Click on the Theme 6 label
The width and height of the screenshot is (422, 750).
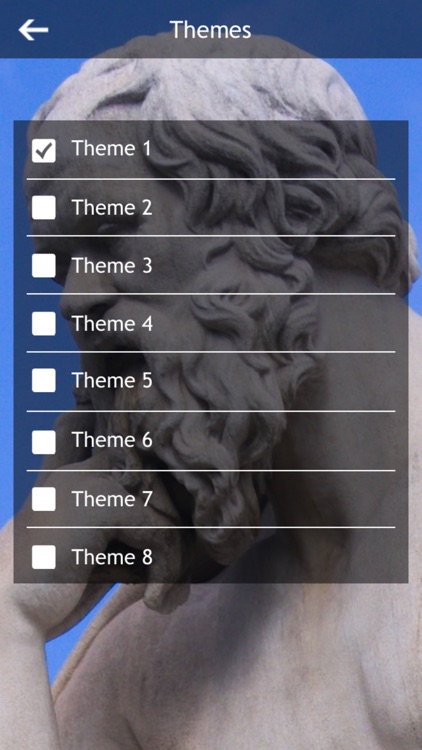112,440
